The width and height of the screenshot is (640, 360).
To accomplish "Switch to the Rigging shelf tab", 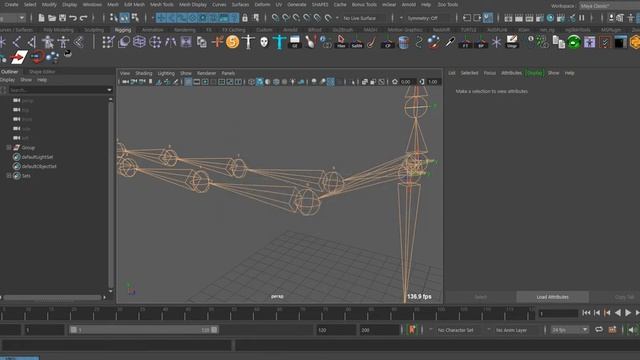I will click(x=123, y=30).
